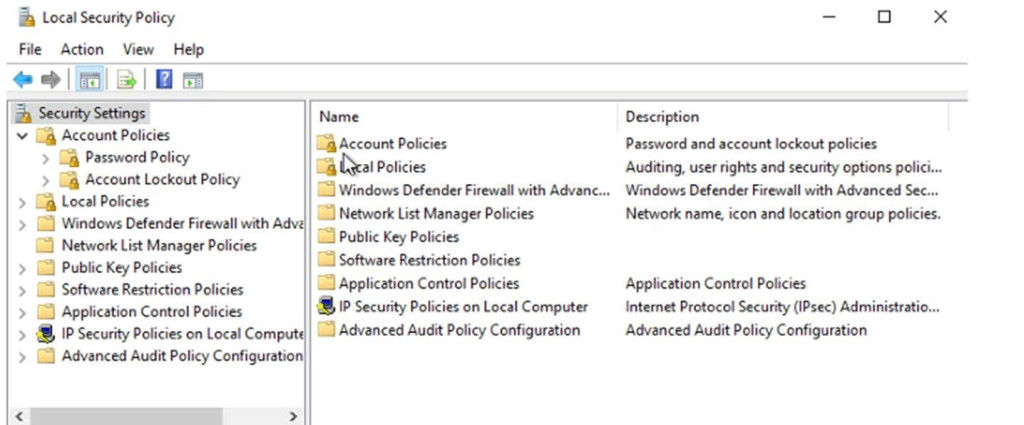Image resolution: width=1024 pixels, height=425 pixels.
Task: Click the Forward arrow toolbar icon
Action: 50,80
